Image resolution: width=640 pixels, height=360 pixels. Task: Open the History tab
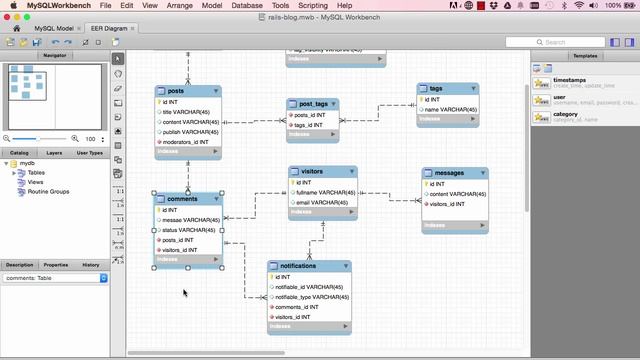(91, 265)
